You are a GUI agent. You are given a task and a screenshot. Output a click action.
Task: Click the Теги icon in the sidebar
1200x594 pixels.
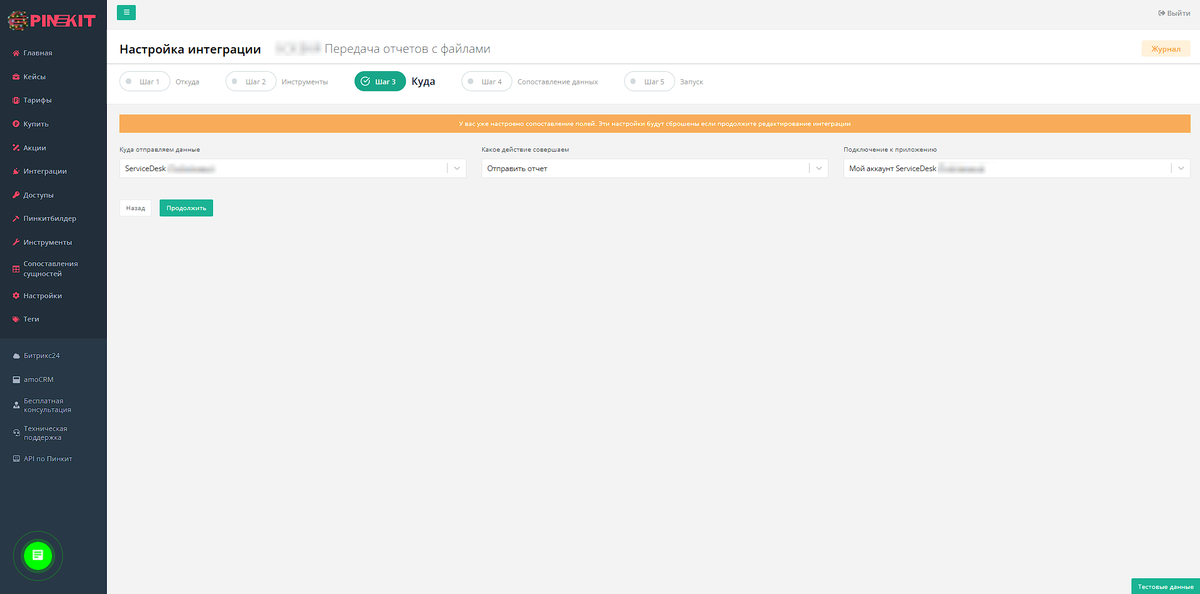click(x=15, y=319)
